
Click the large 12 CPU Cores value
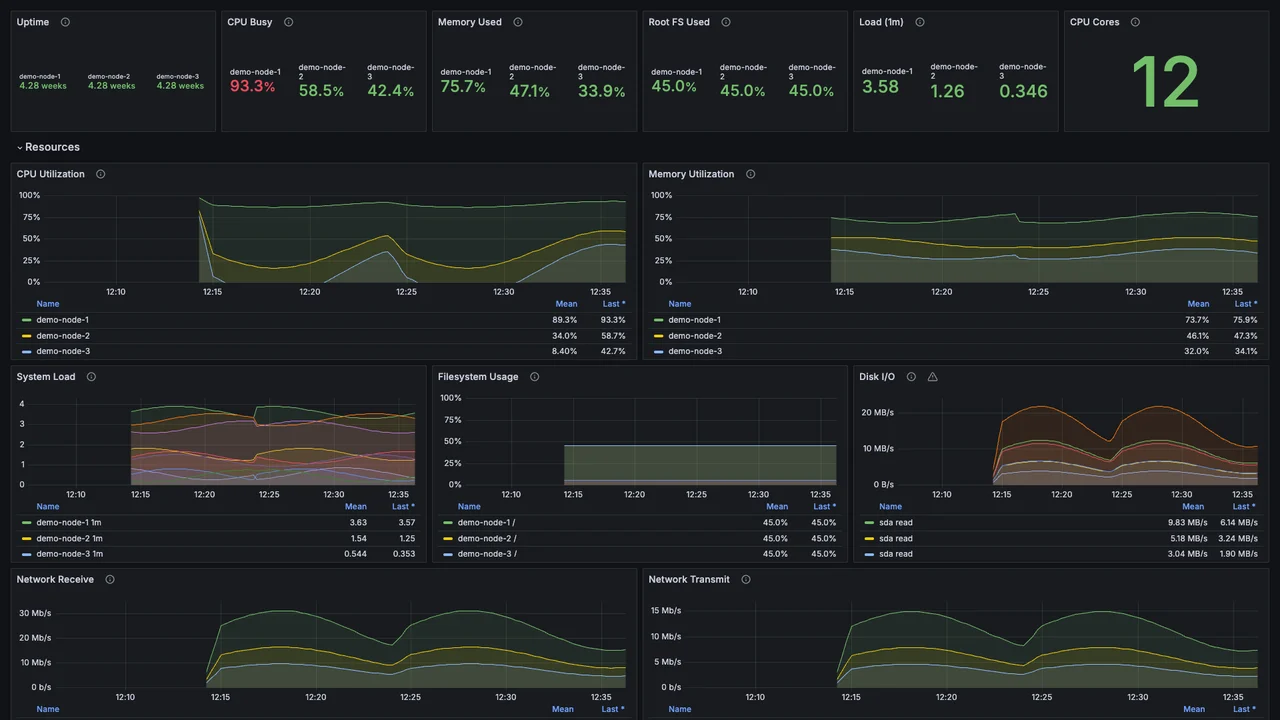tap(1165, 83)
